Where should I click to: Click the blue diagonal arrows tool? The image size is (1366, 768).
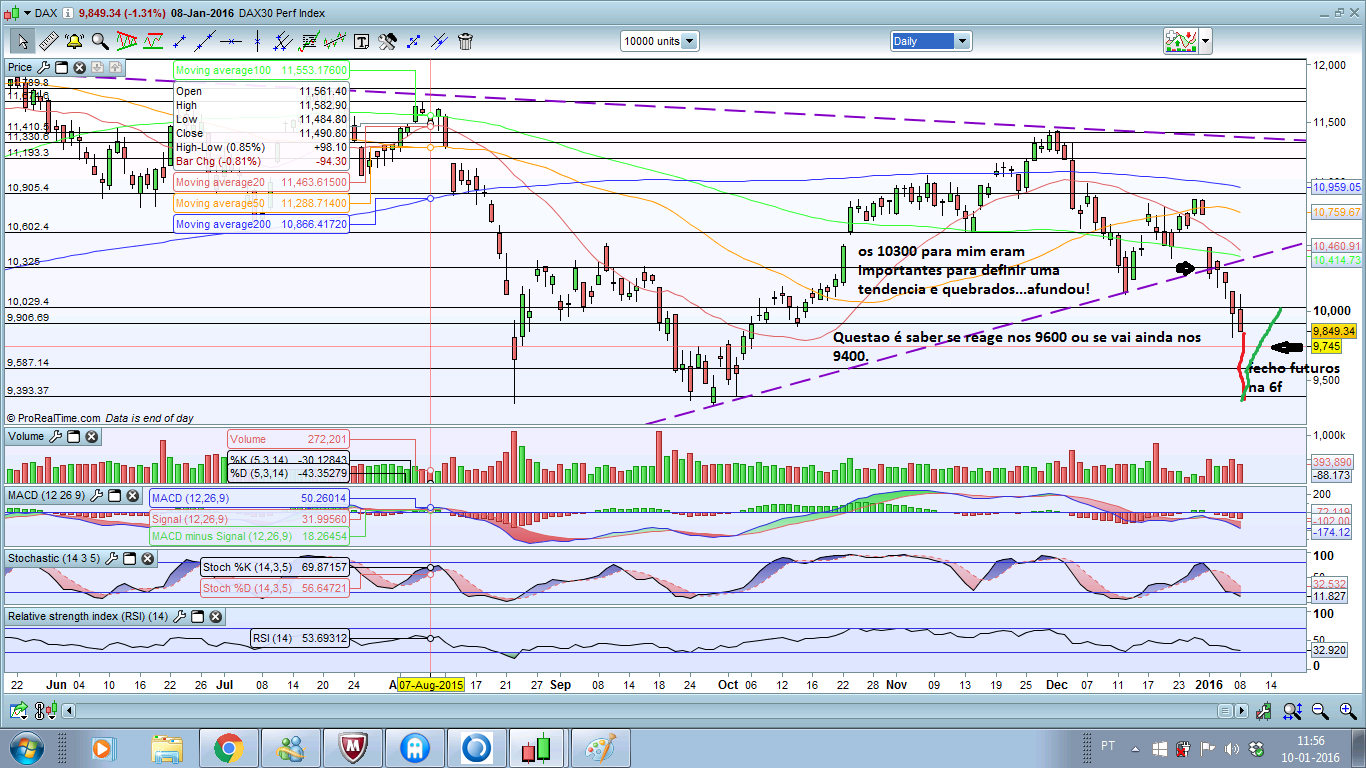click(x=413, y=41)
